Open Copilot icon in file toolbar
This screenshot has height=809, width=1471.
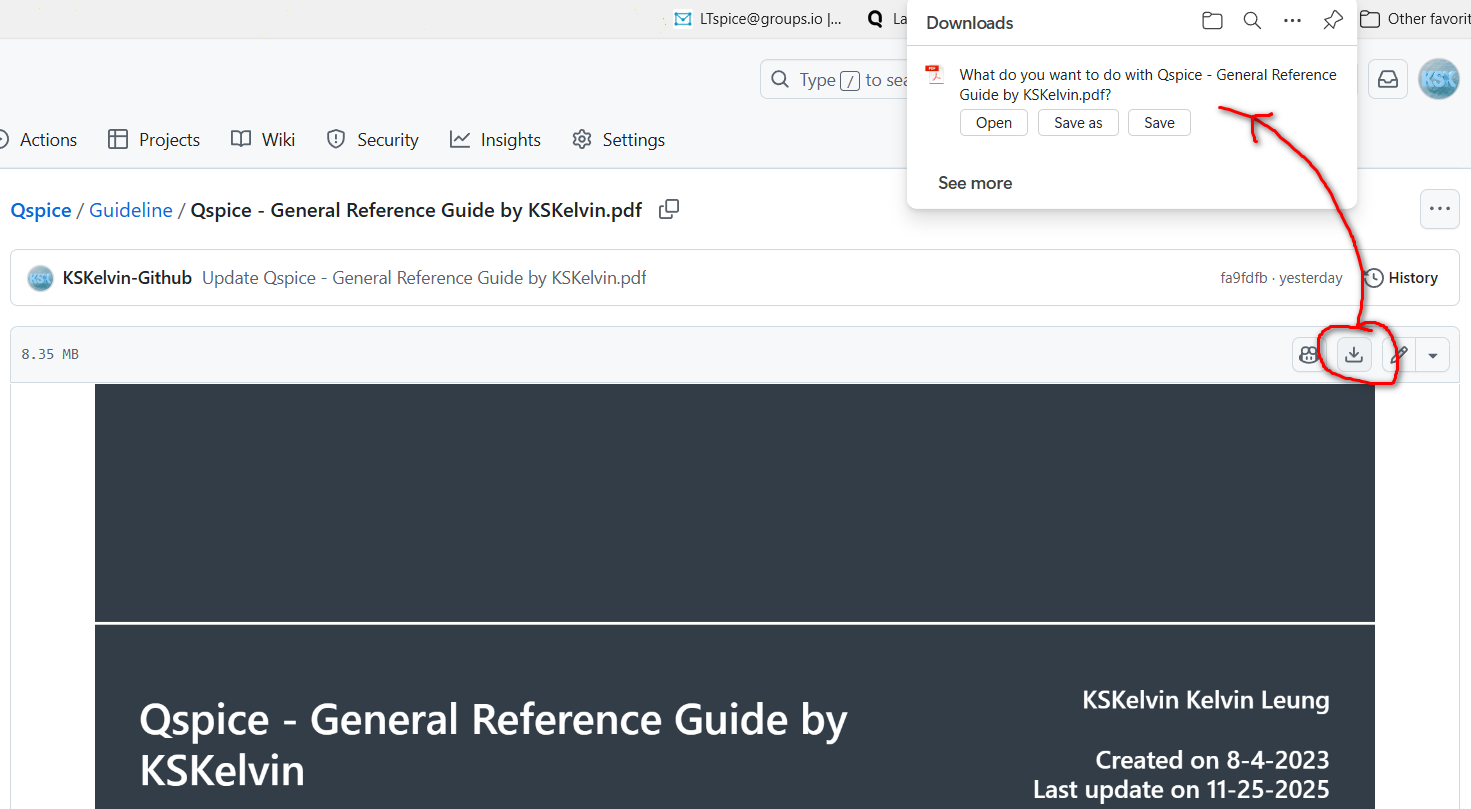[x=1308, y=354]
